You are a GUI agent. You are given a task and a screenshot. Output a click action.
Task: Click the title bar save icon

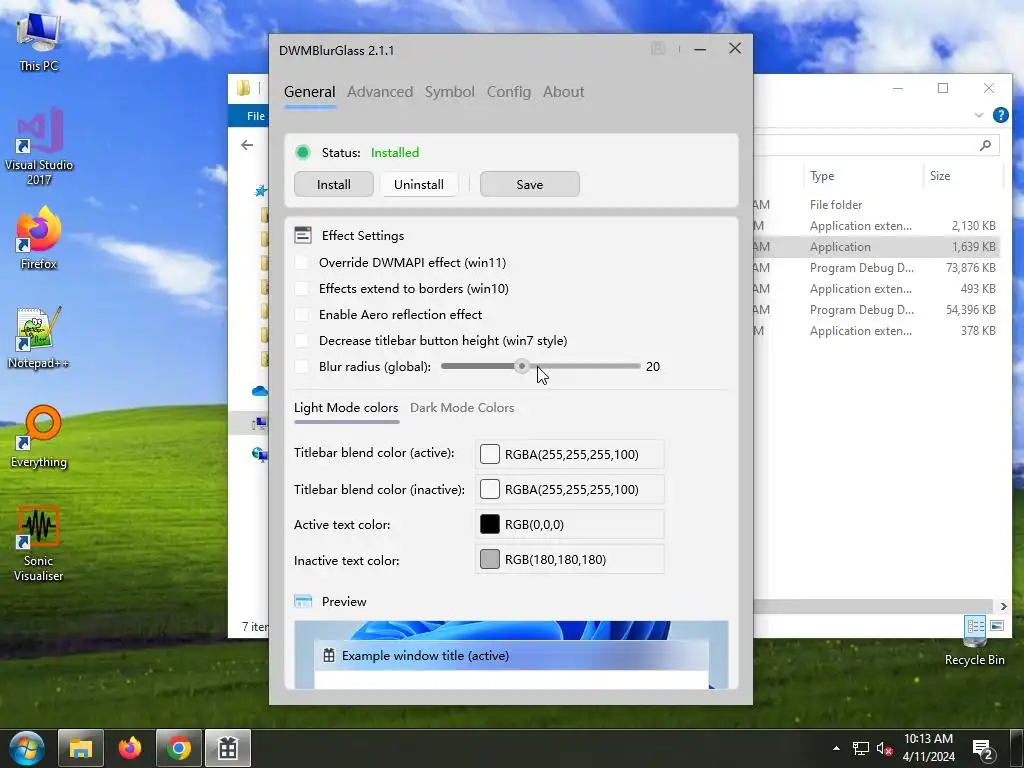click(658, 48)
